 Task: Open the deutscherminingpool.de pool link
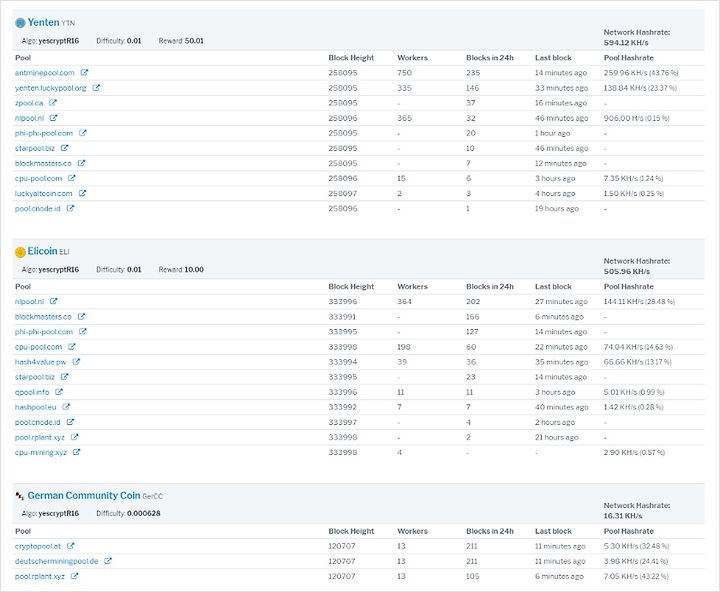point(56,562)
